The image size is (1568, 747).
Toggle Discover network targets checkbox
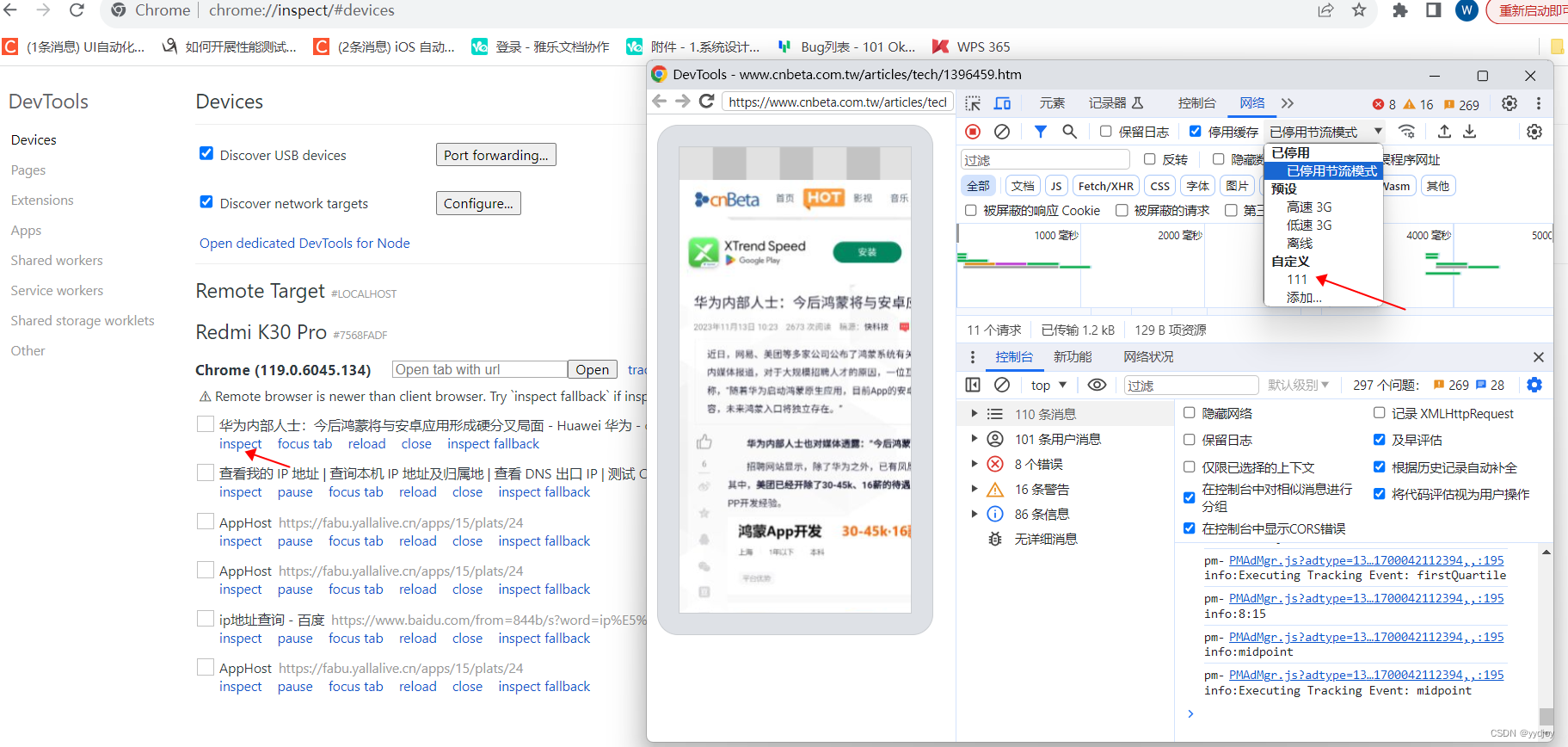[x=206, y=201]
